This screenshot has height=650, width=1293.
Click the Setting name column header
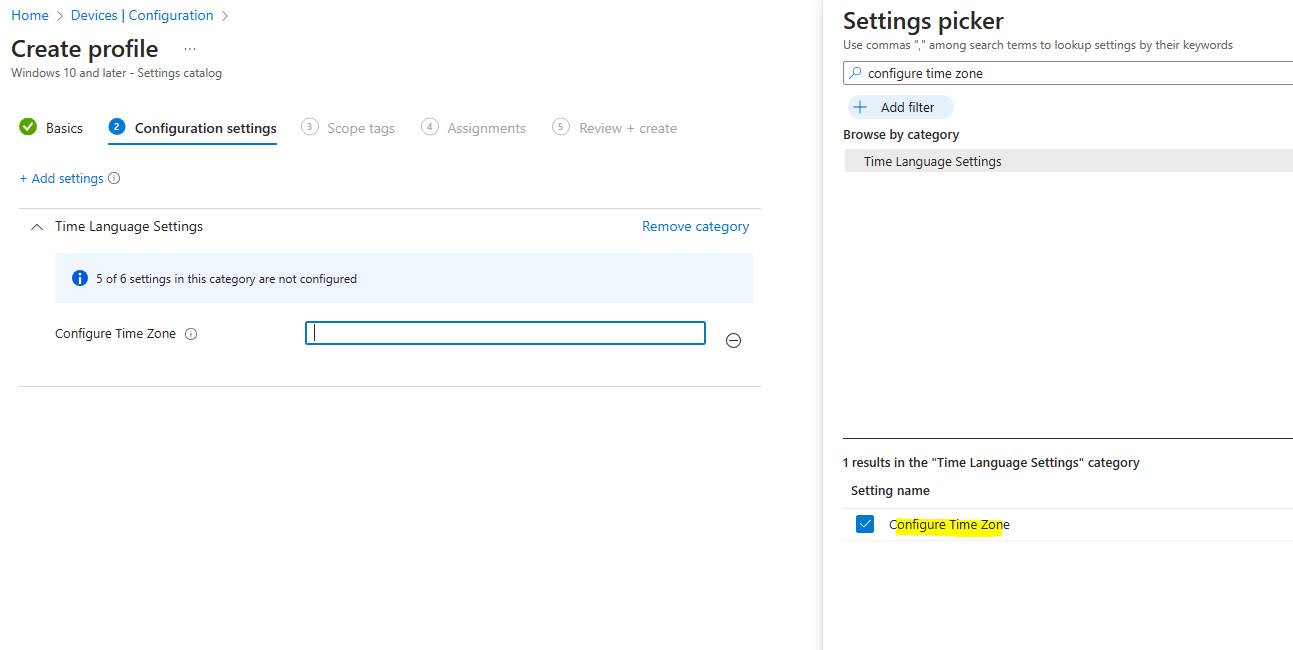[x=890, y=490]
